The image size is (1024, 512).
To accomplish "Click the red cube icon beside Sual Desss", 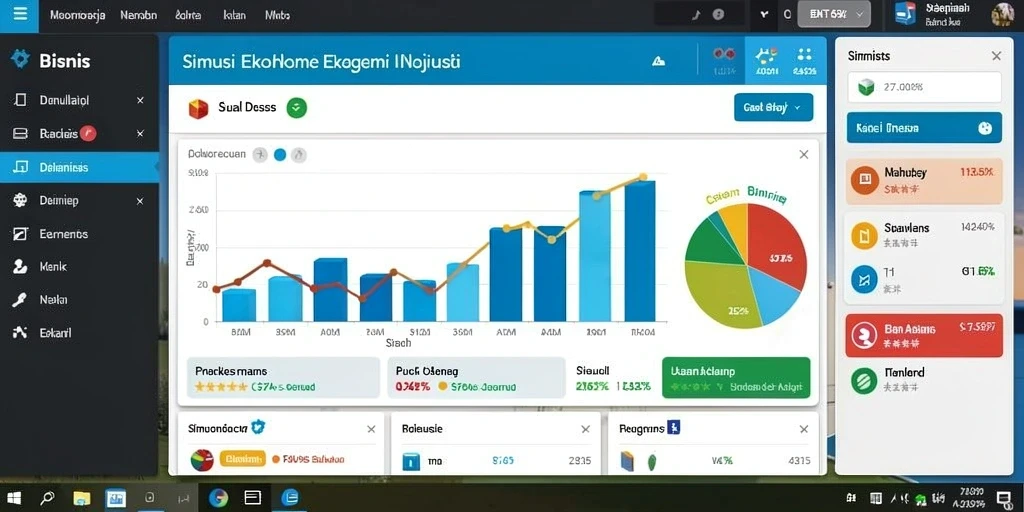I will [x=198, y=108].
